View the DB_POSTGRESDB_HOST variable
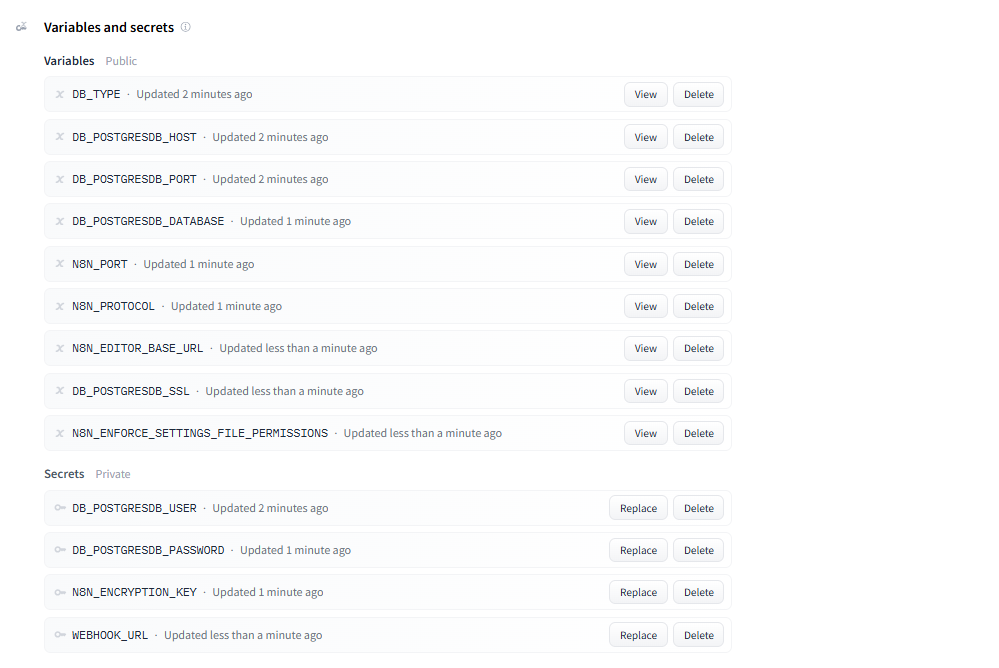 [x=645, y=137]
